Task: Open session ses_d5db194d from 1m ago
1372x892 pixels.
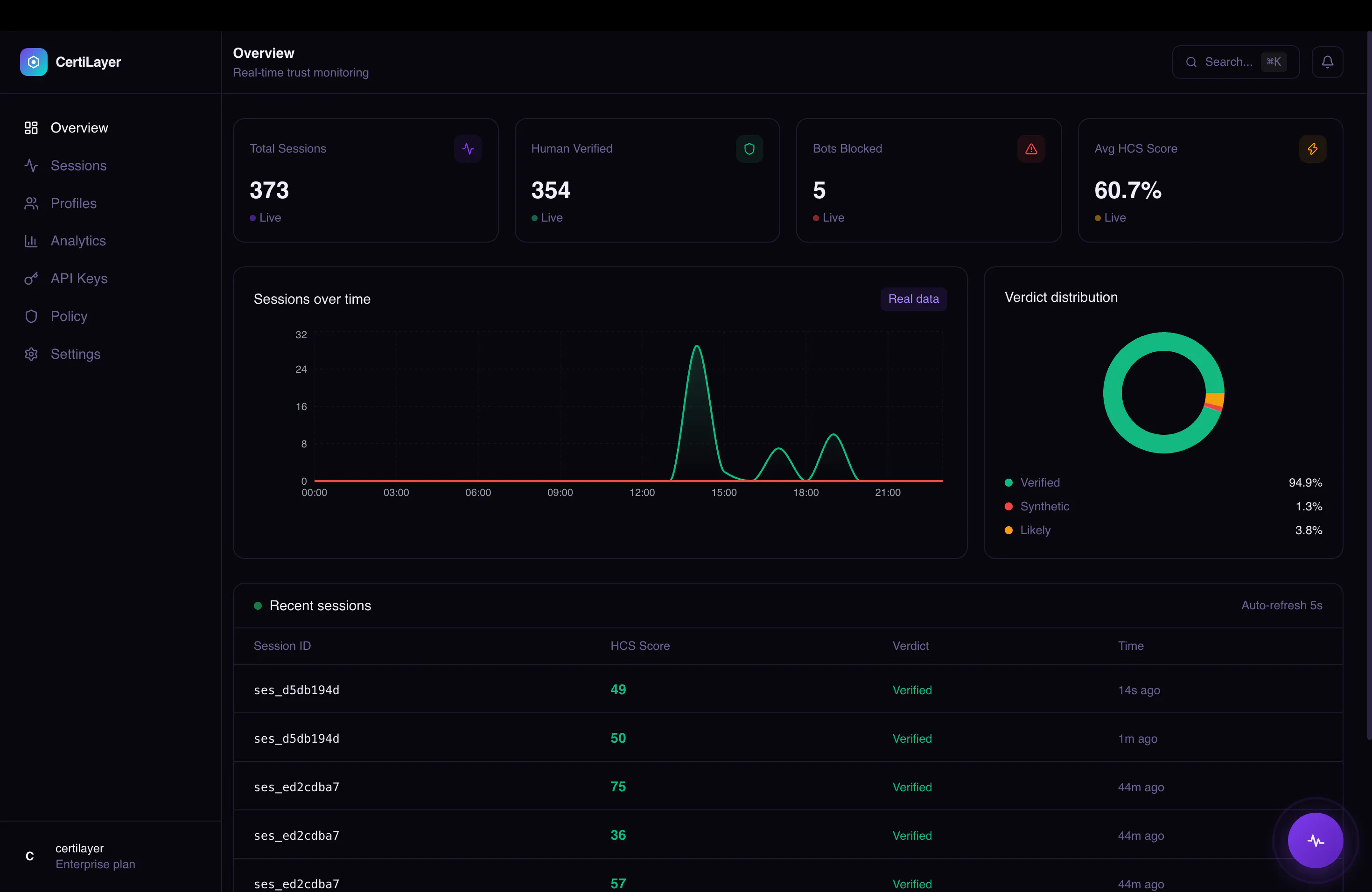Action: point(787,738)
